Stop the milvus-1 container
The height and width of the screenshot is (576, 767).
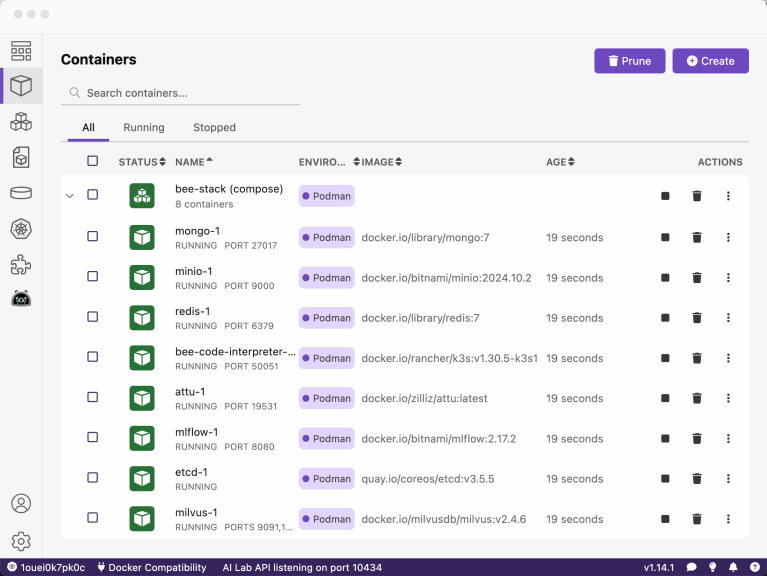pos(665,519)
